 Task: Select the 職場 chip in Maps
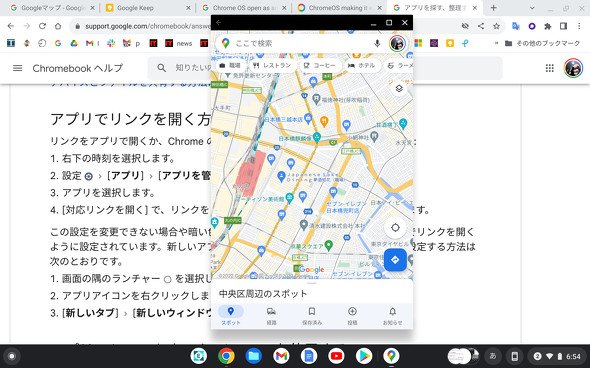[230, 65]
